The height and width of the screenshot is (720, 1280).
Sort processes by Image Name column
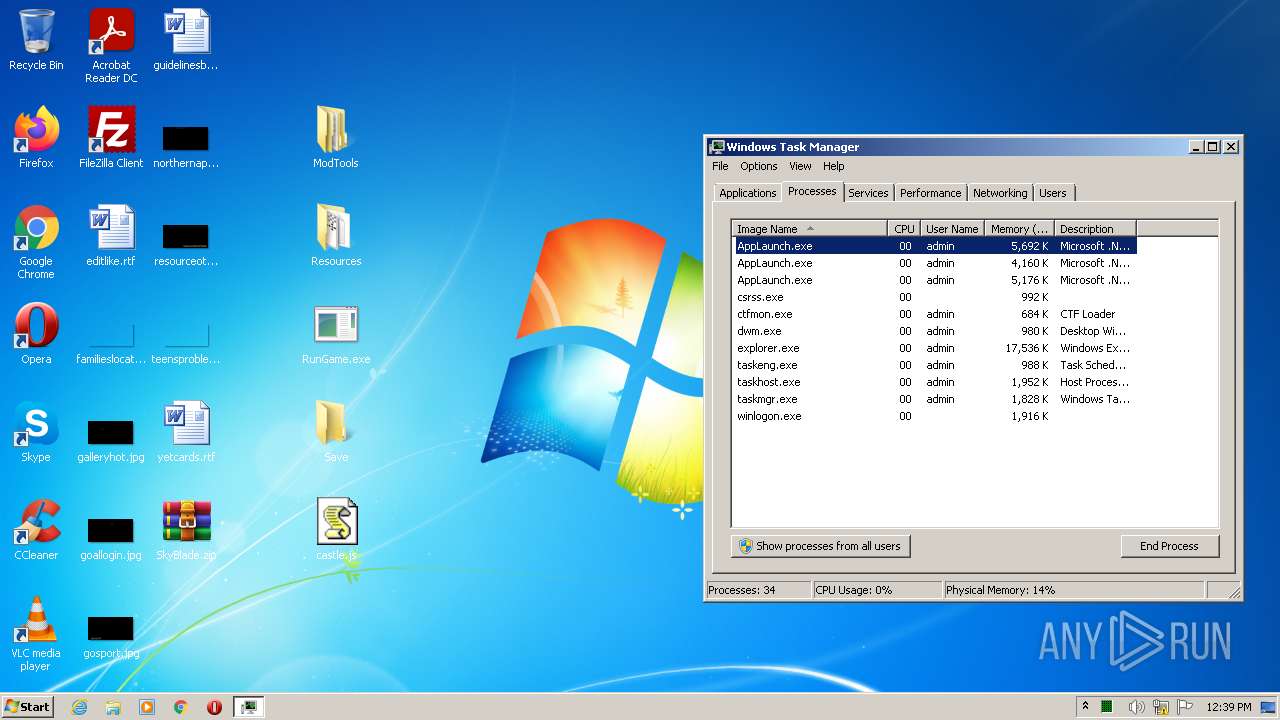[x=809, y=229]
